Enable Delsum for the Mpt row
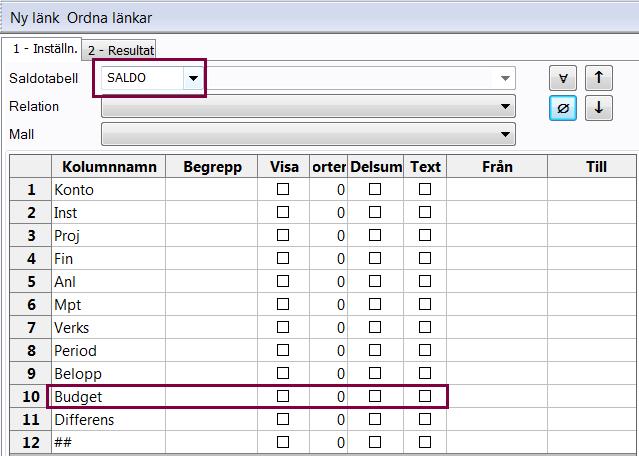639x456 pixels. (x=375, y=304)
